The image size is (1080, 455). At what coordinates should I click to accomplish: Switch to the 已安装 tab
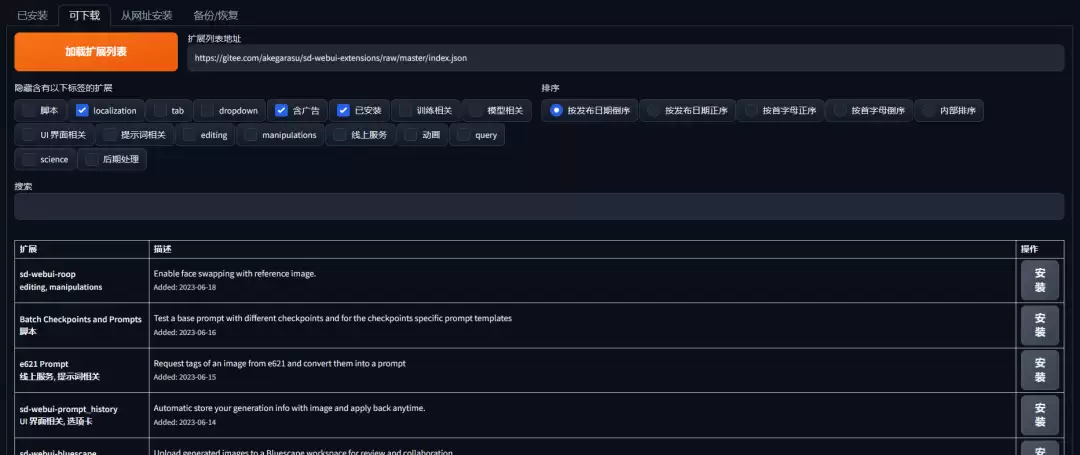coord(32,15)
